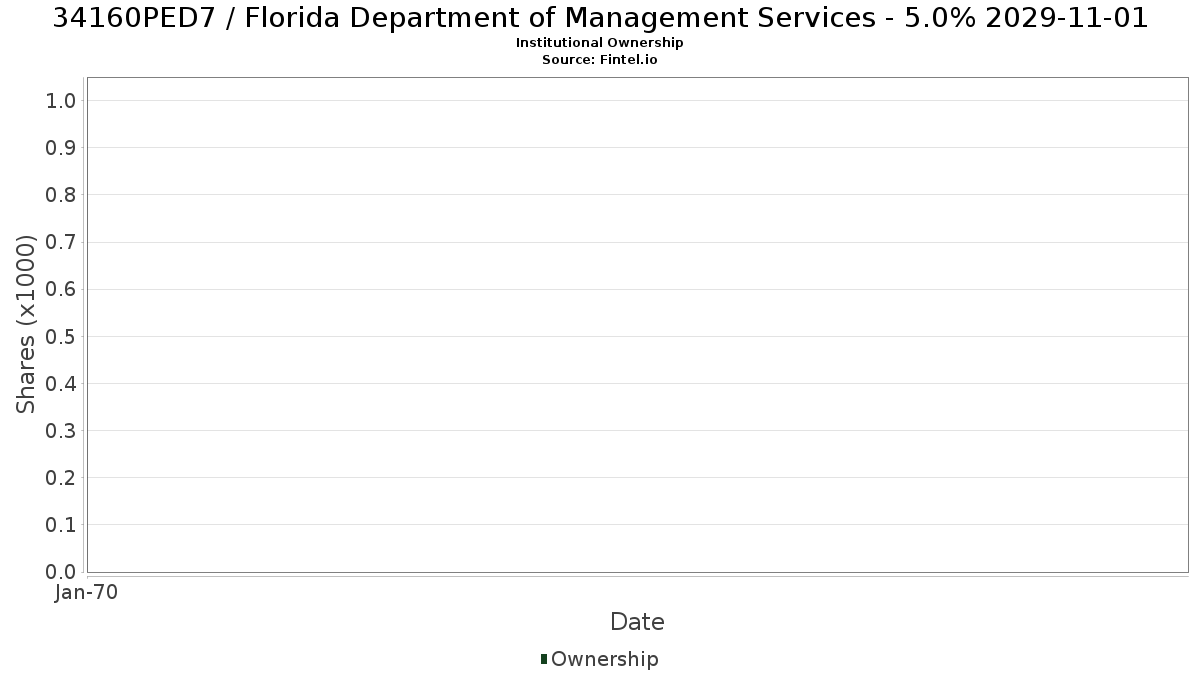
Task: Toggle the Ownership series legend label
Action: click(604, 659)
